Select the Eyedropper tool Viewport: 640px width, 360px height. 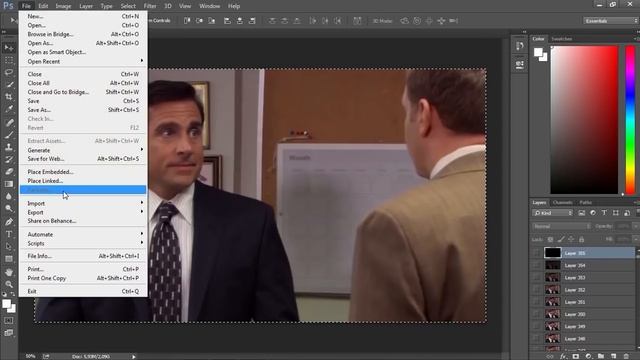pyautogui.click(x=9, y=109)
